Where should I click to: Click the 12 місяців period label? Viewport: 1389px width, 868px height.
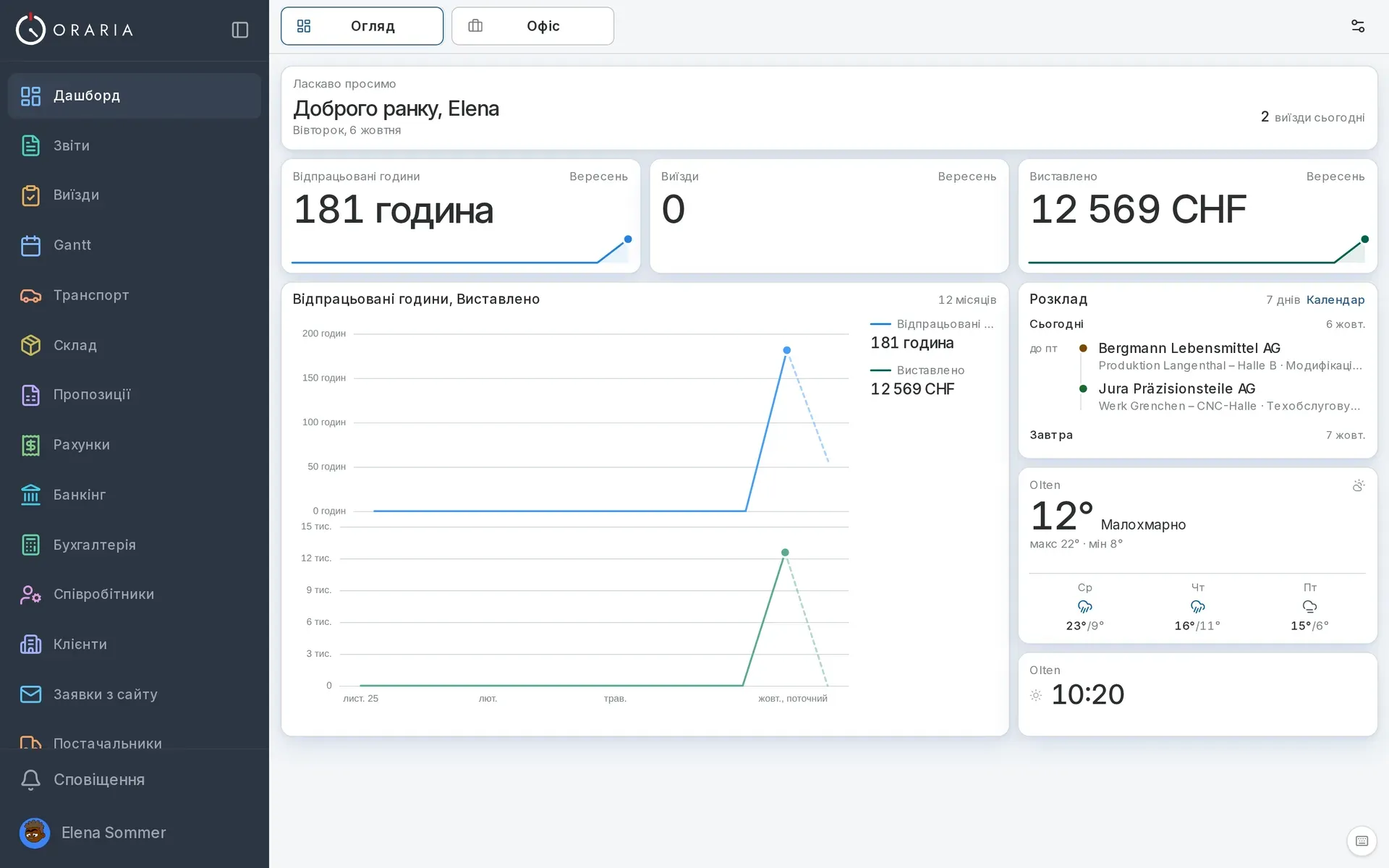967,300
